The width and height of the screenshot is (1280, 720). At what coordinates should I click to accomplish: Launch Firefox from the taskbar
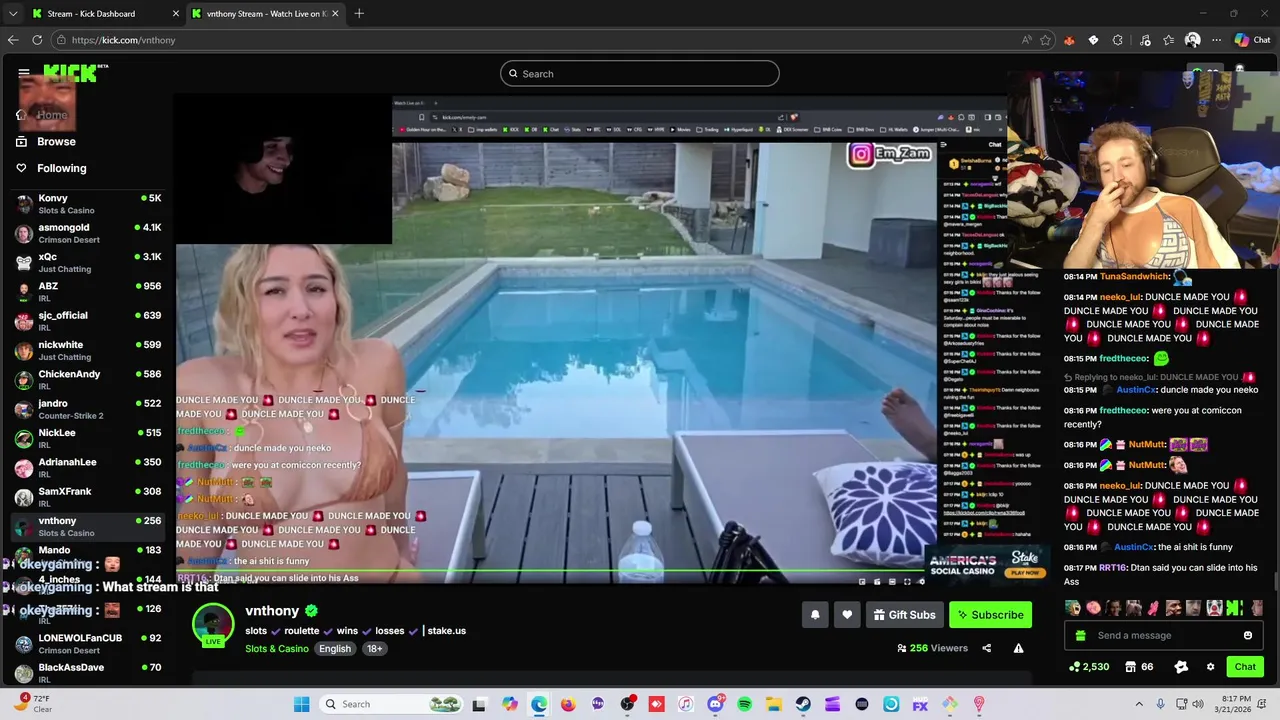tap(569, 704)
